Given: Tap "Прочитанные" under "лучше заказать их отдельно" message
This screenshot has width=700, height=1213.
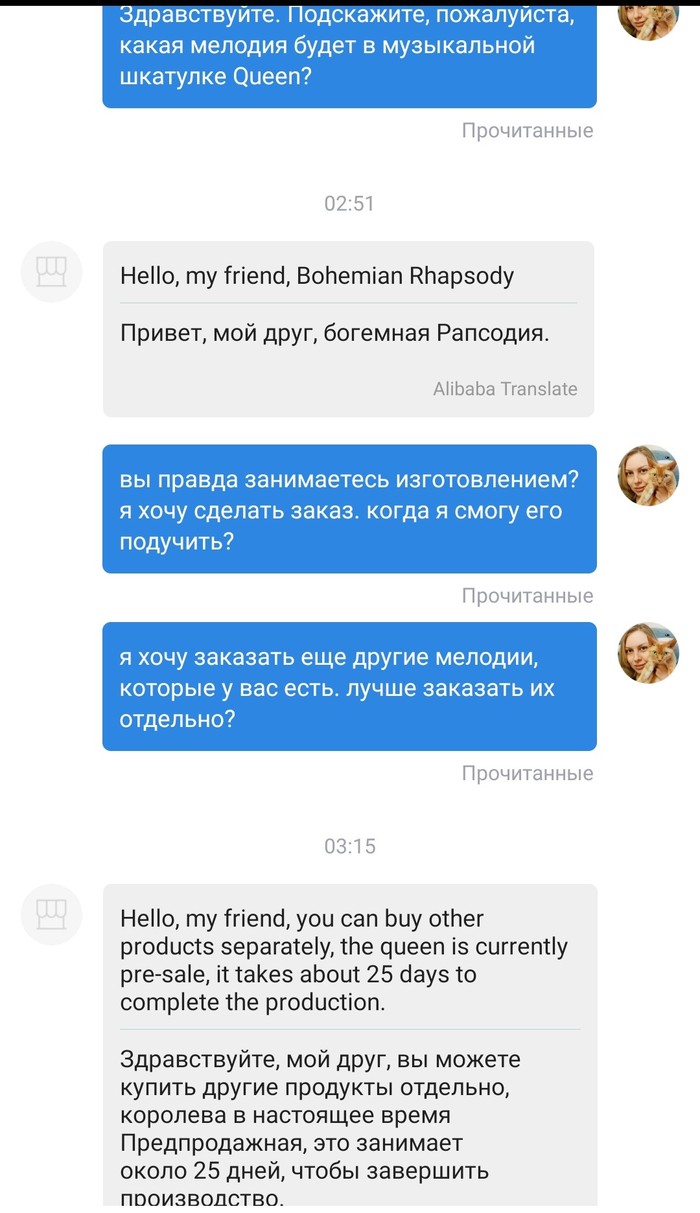Looking at the screenshot, I should pos(527,773).
